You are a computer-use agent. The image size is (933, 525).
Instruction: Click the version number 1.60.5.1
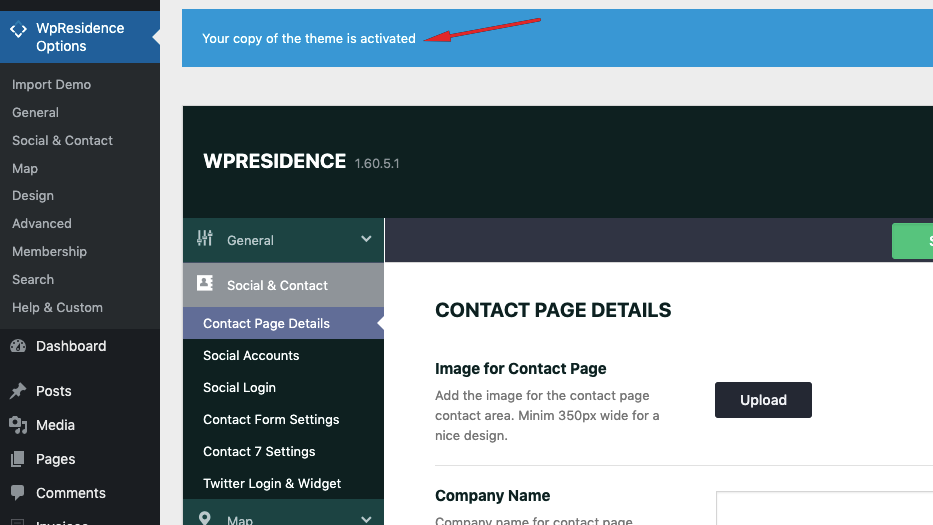point(377,164)
